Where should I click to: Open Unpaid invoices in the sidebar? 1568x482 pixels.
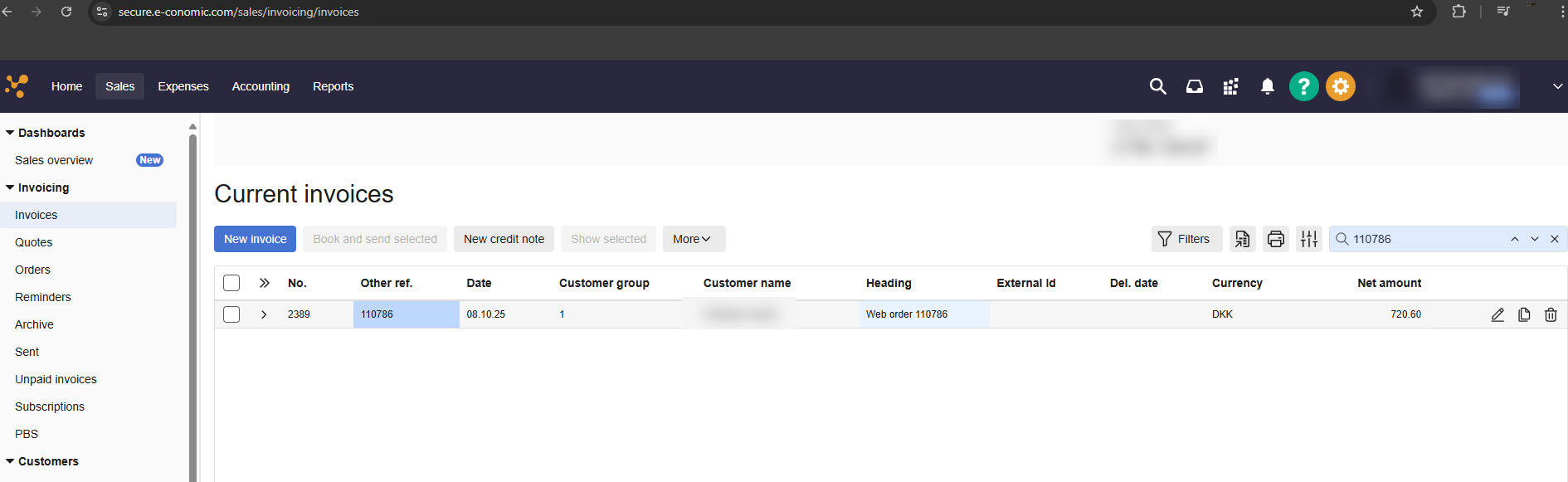pos(56,379)
